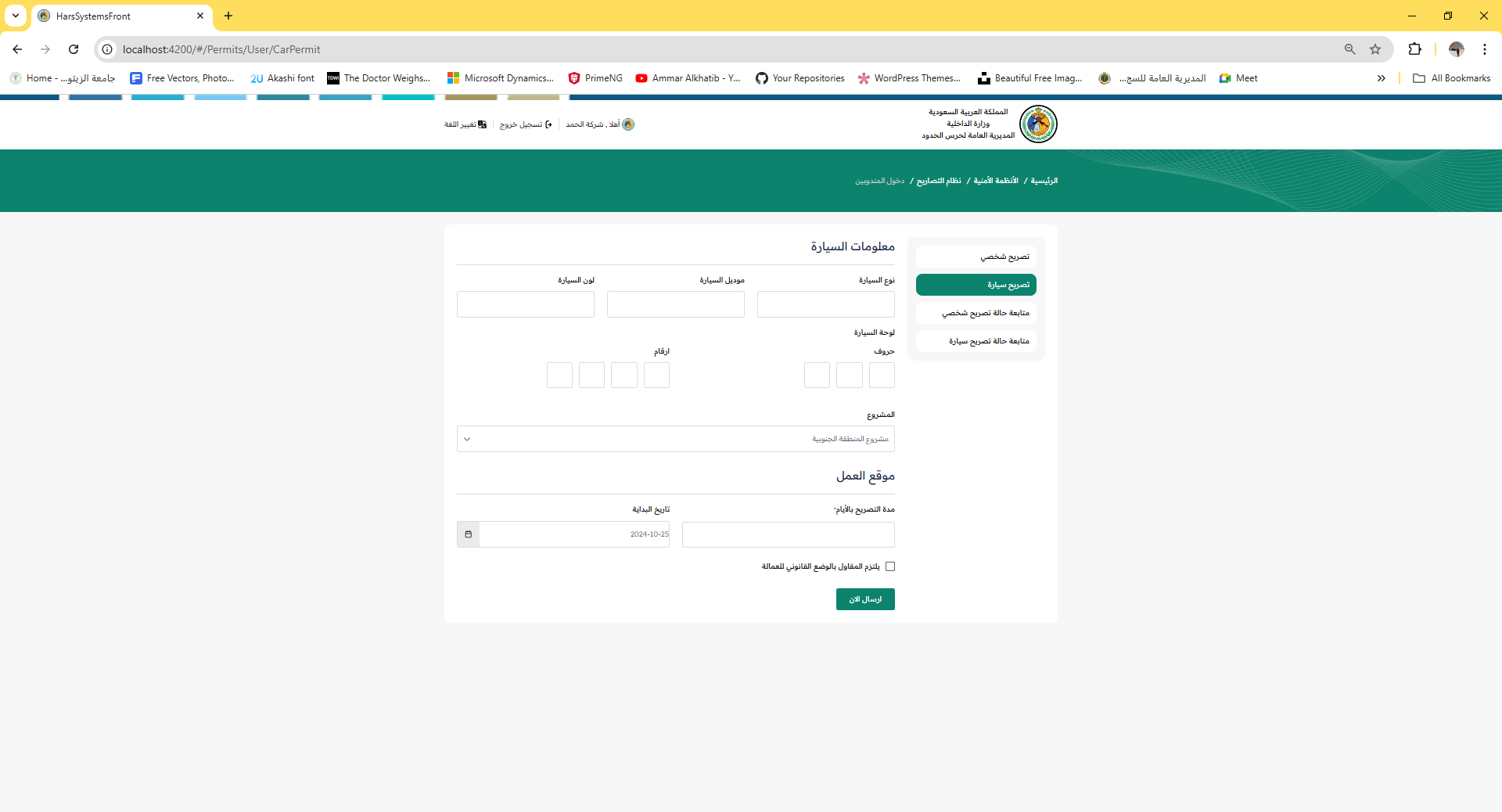Open the Extensions puzzle icon
Screen dimensions: 1502x812
(1414, 49)
